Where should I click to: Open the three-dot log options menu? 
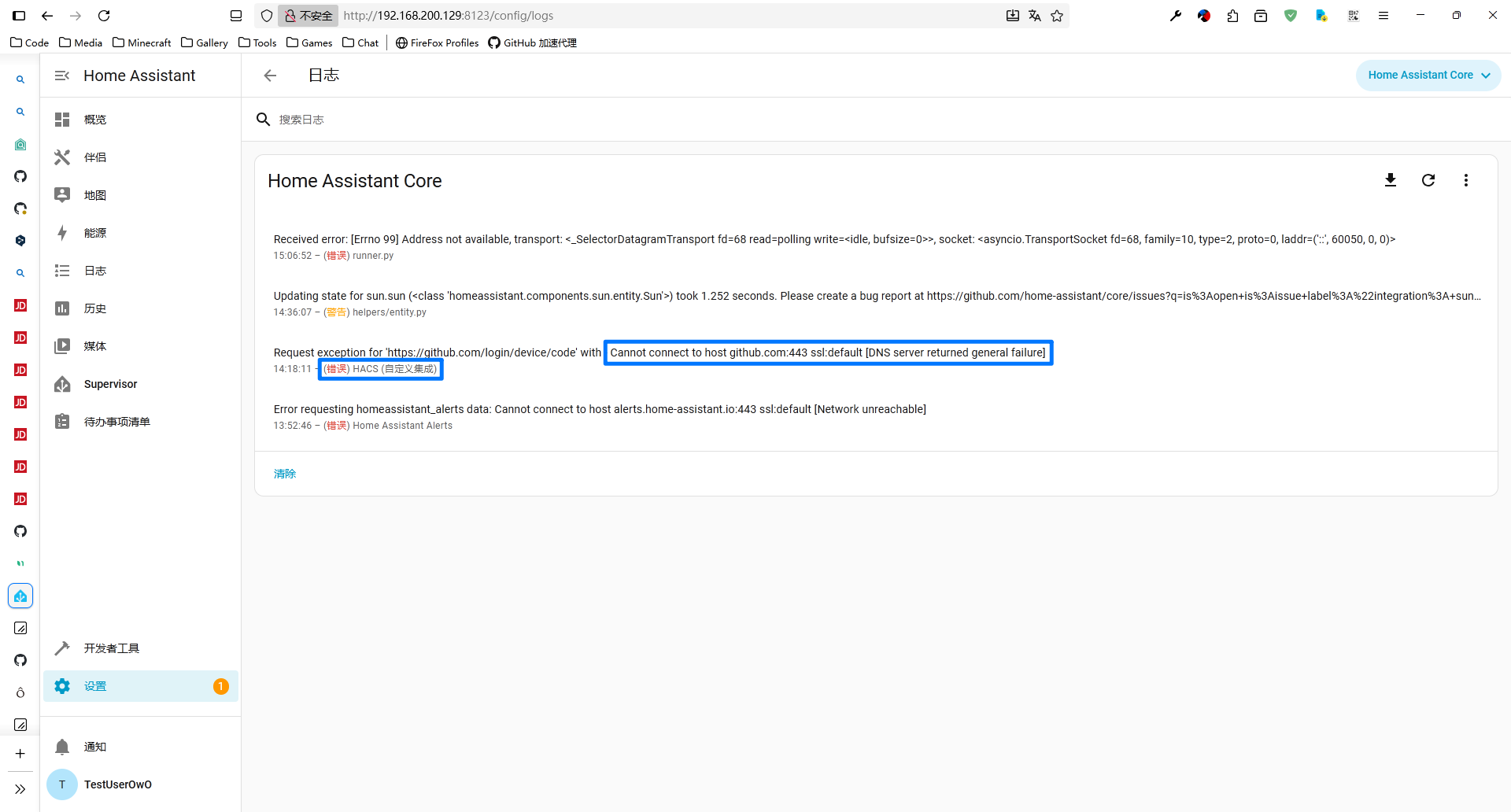click(1465, 180)
